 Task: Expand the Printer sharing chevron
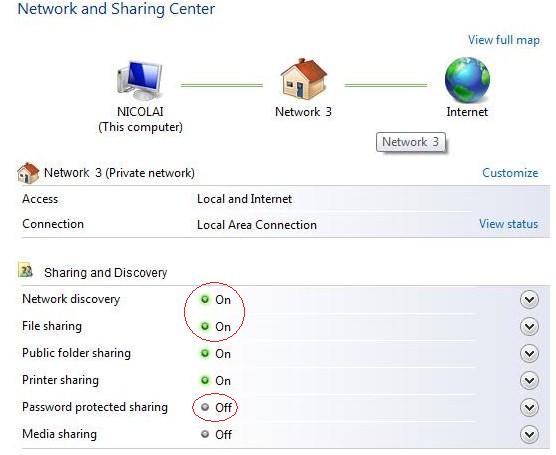(529, 381)
